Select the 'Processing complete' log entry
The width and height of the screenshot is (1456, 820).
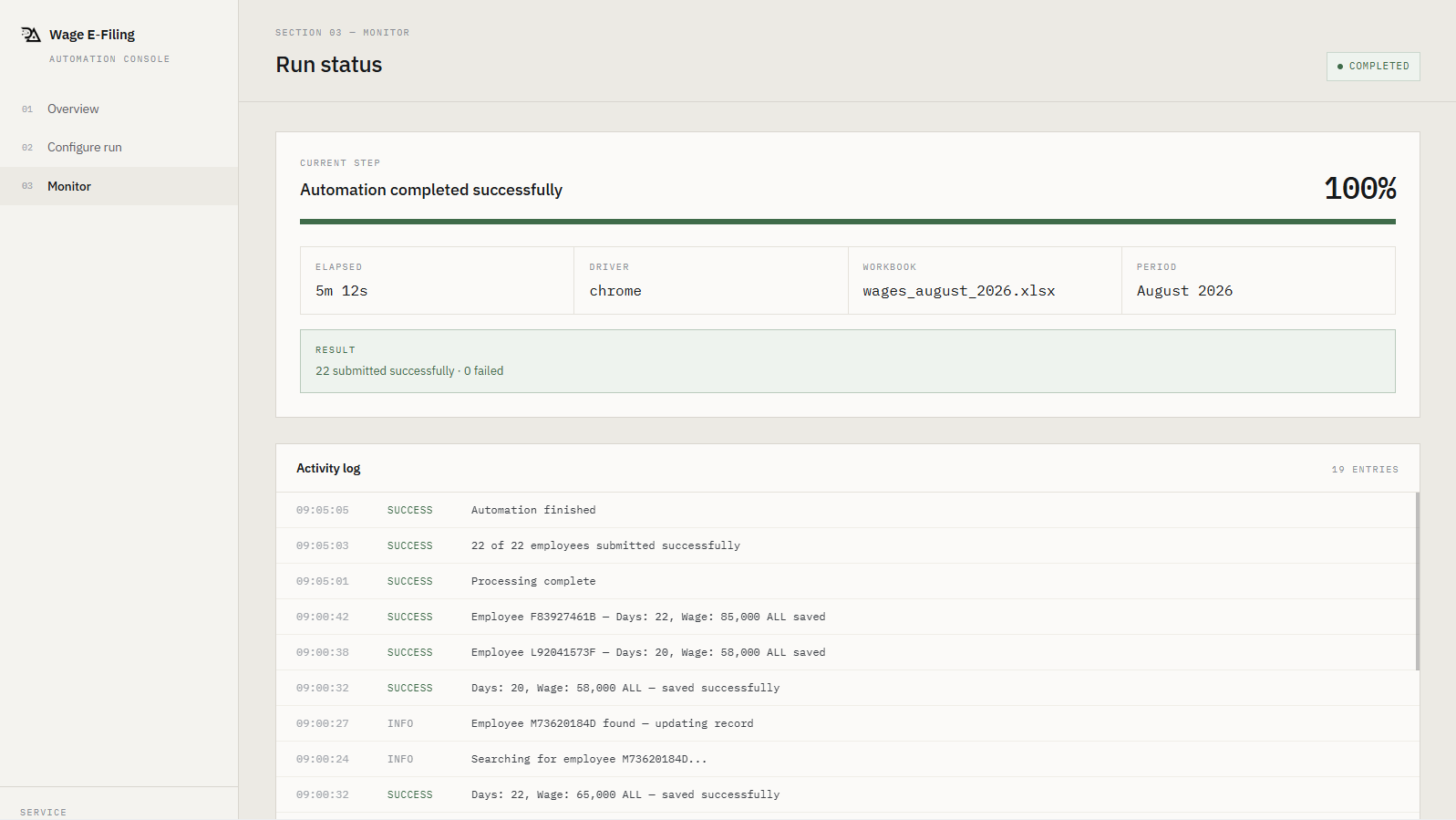pyautogui.click(x=846, y=581)
